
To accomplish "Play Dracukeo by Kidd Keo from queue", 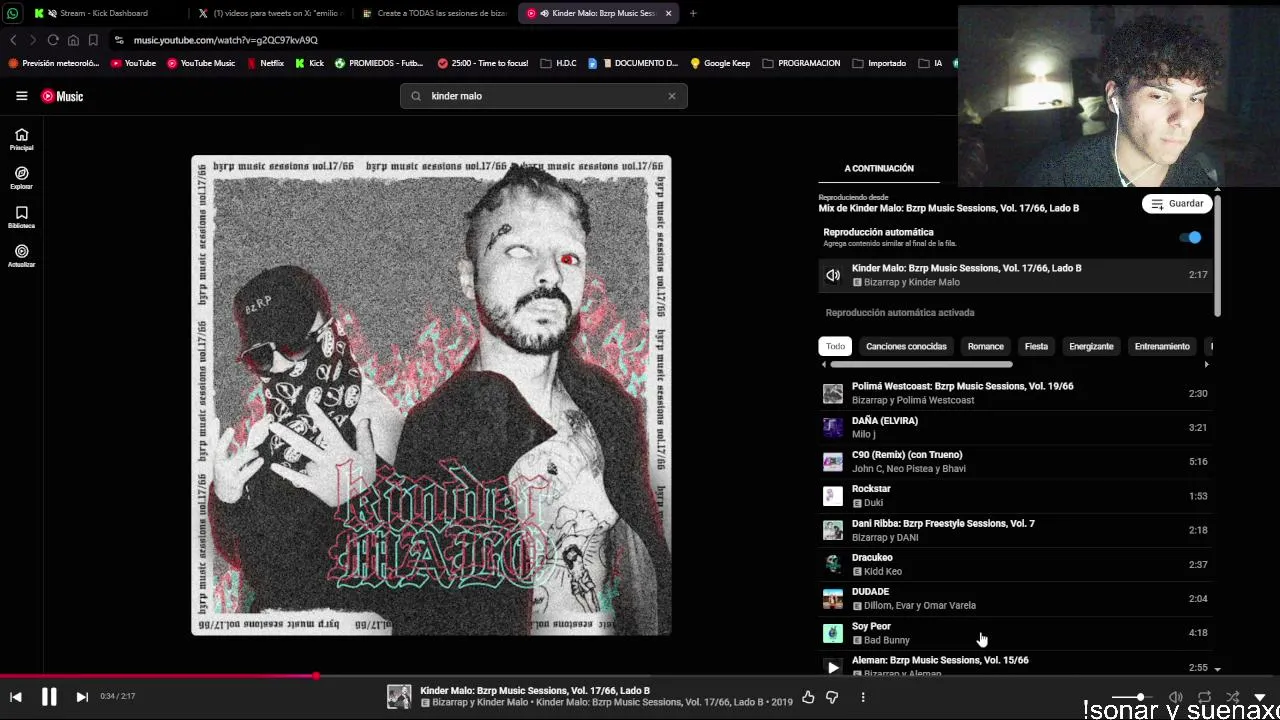I will tap(1015, 564).
